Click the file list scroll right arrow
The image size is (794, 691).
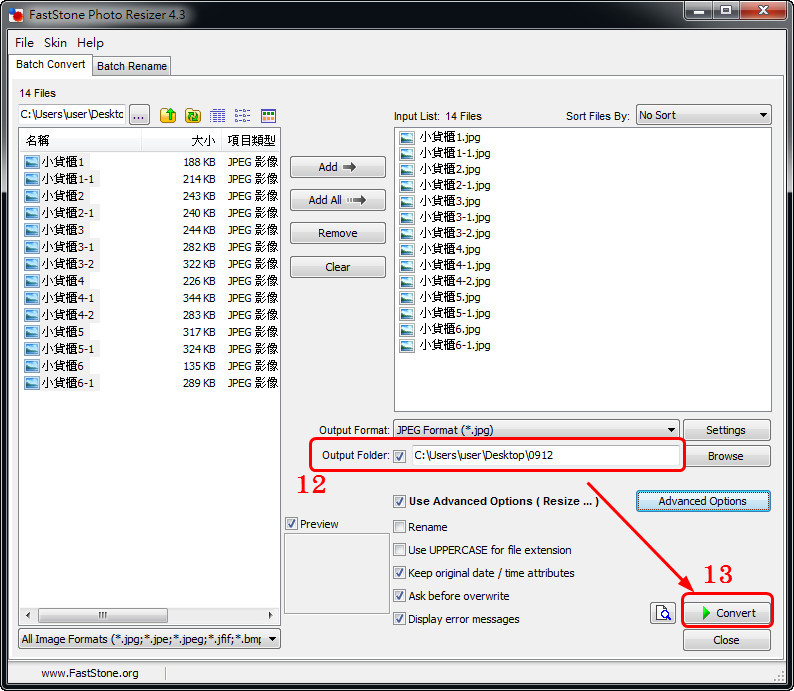pos(270,616)
